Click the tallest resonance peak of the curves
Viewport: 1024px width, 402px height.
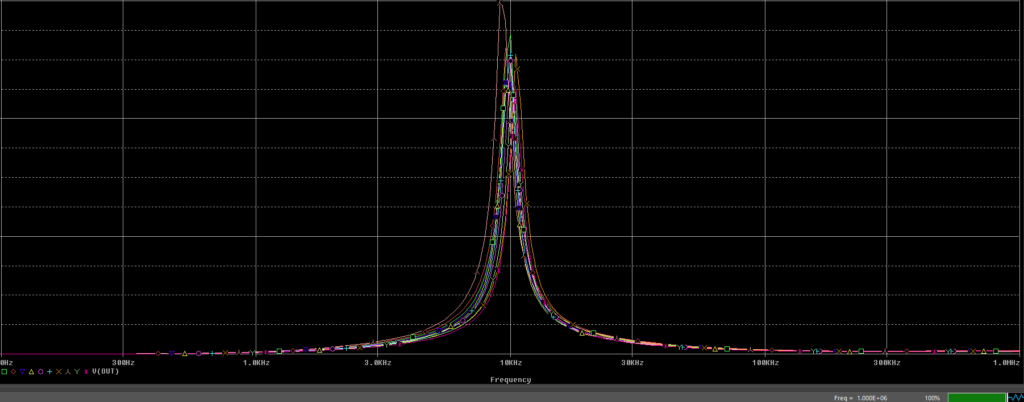coord(501,5)
